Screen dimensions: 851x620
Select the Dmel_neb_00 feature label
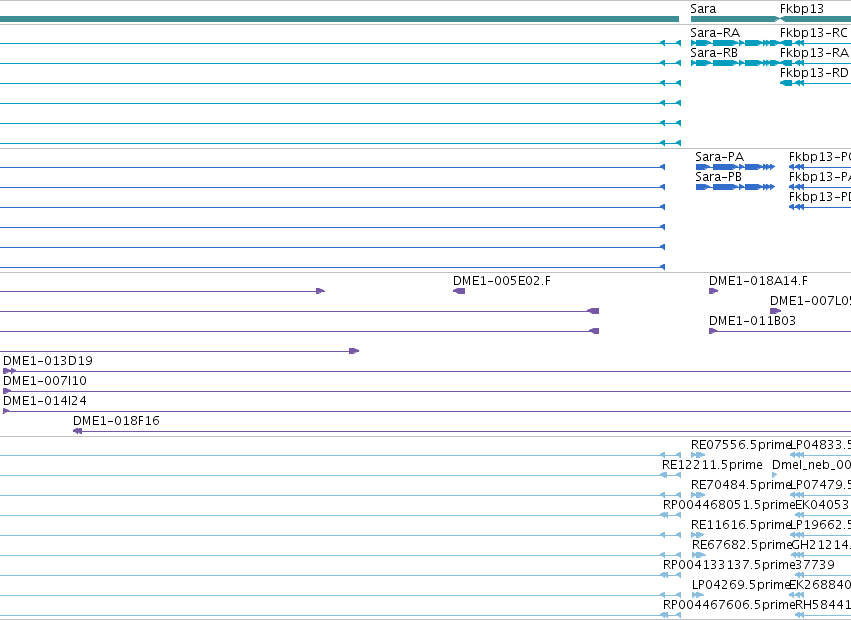(x=811, y=465)
